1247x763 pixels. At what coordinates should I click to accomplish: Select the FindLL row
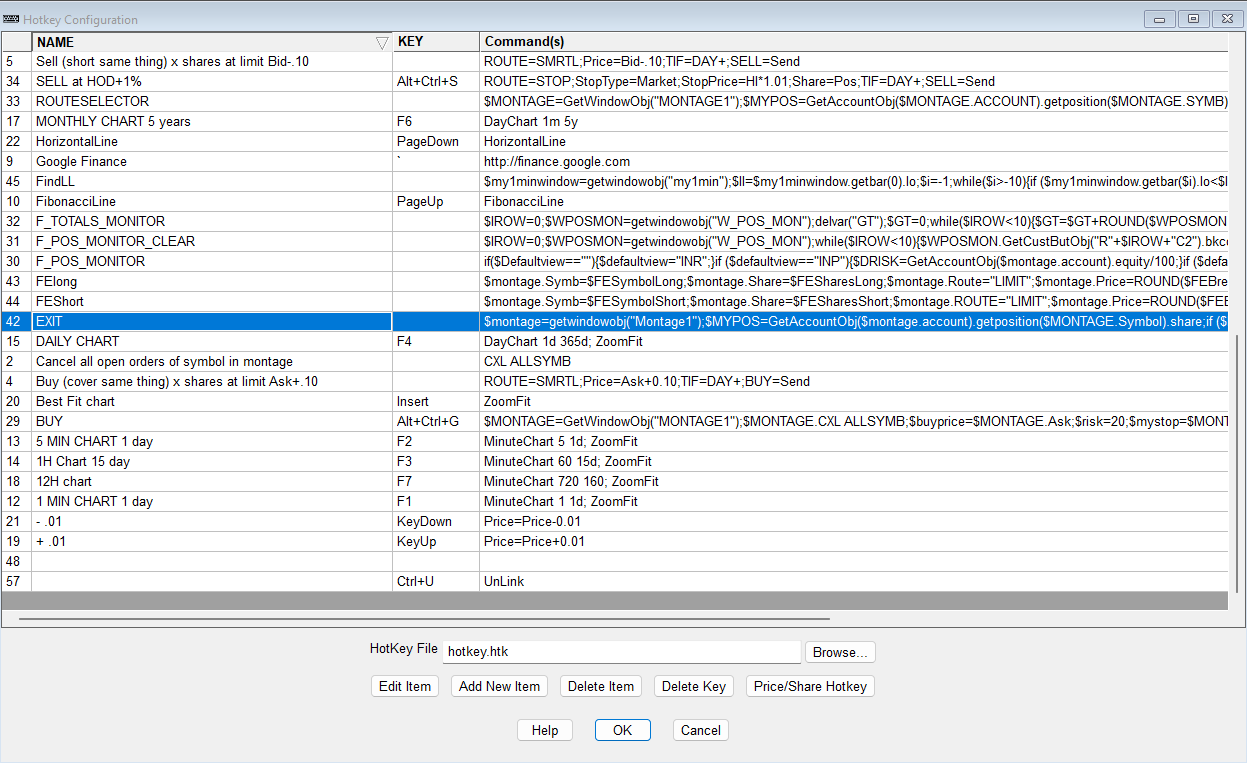[x=615, y=181]
